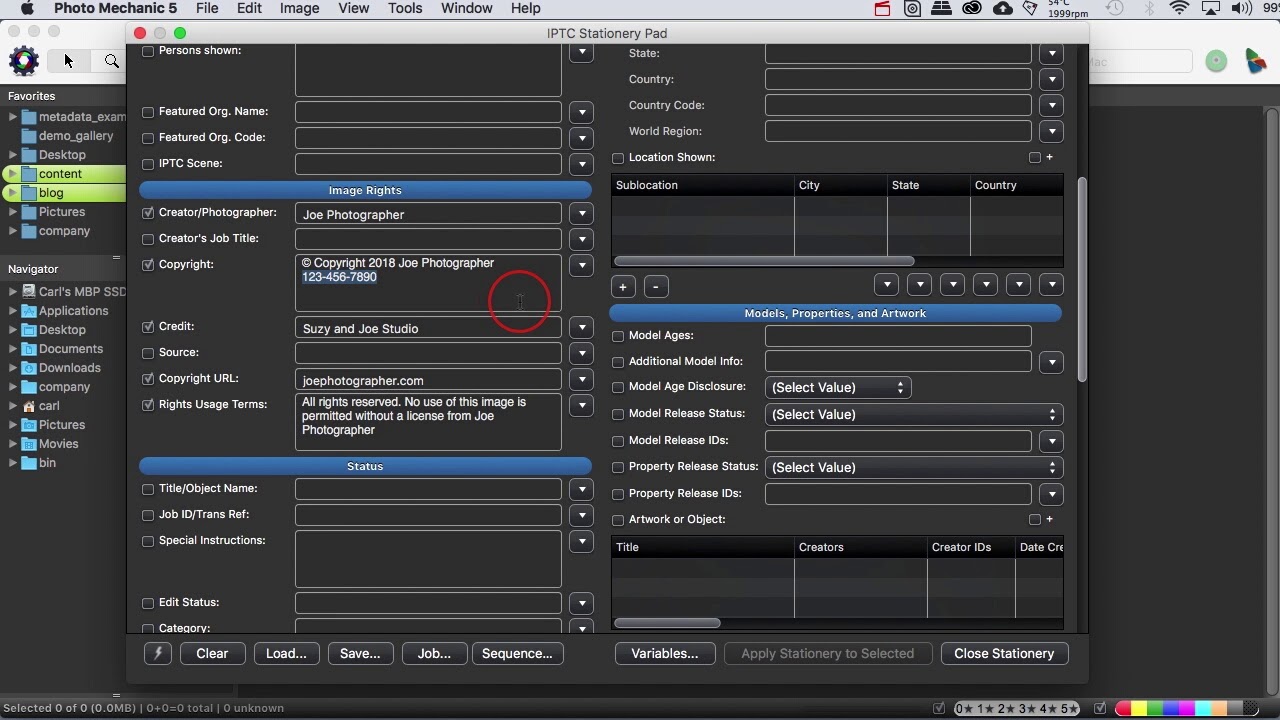Open the View menu
This screenshot has width=1280, height=720.
(353, 9)
